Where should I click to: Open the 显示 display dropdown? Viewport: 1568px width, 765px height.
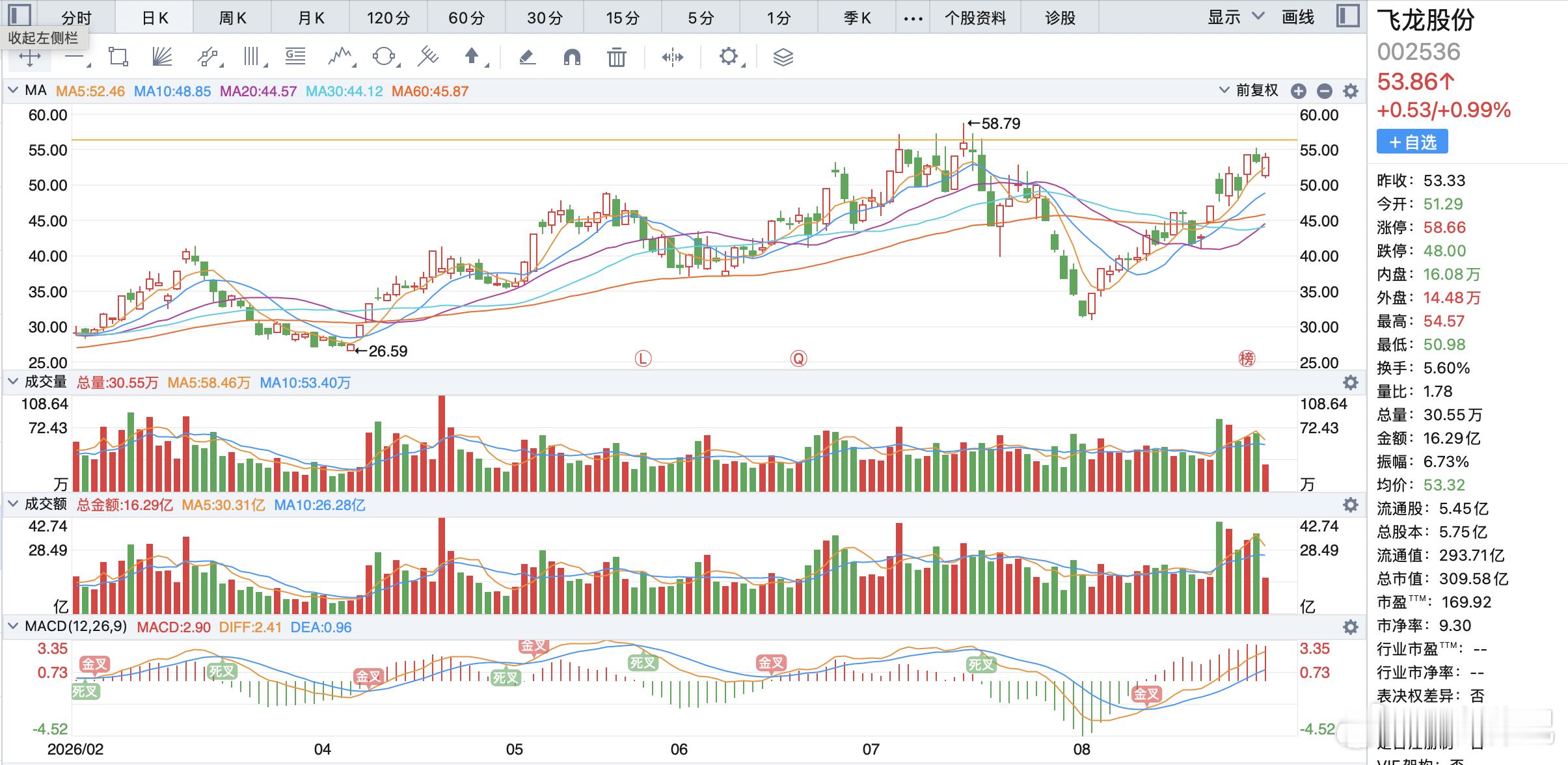pos(1236,18)
